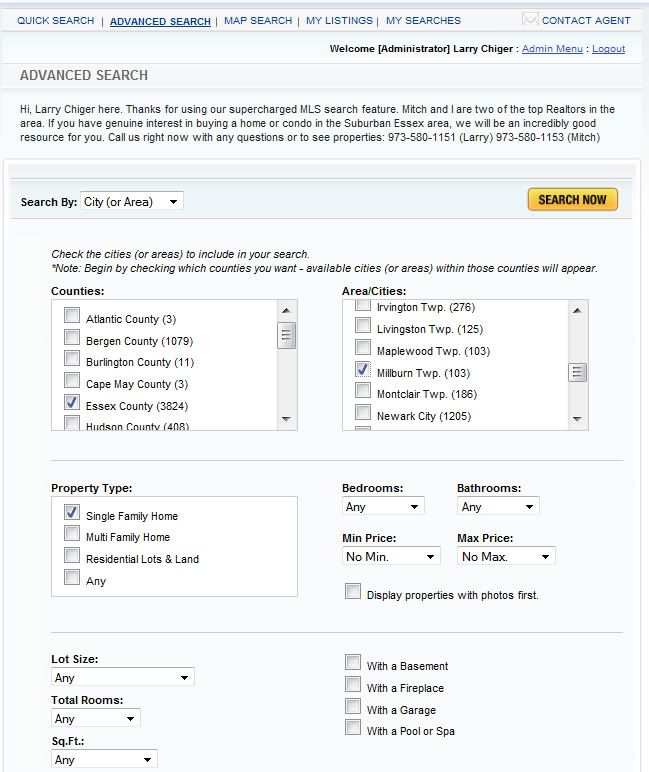Uncheck the Millburn Twp. checkbox
649x772 pixels.
point(363,369)
